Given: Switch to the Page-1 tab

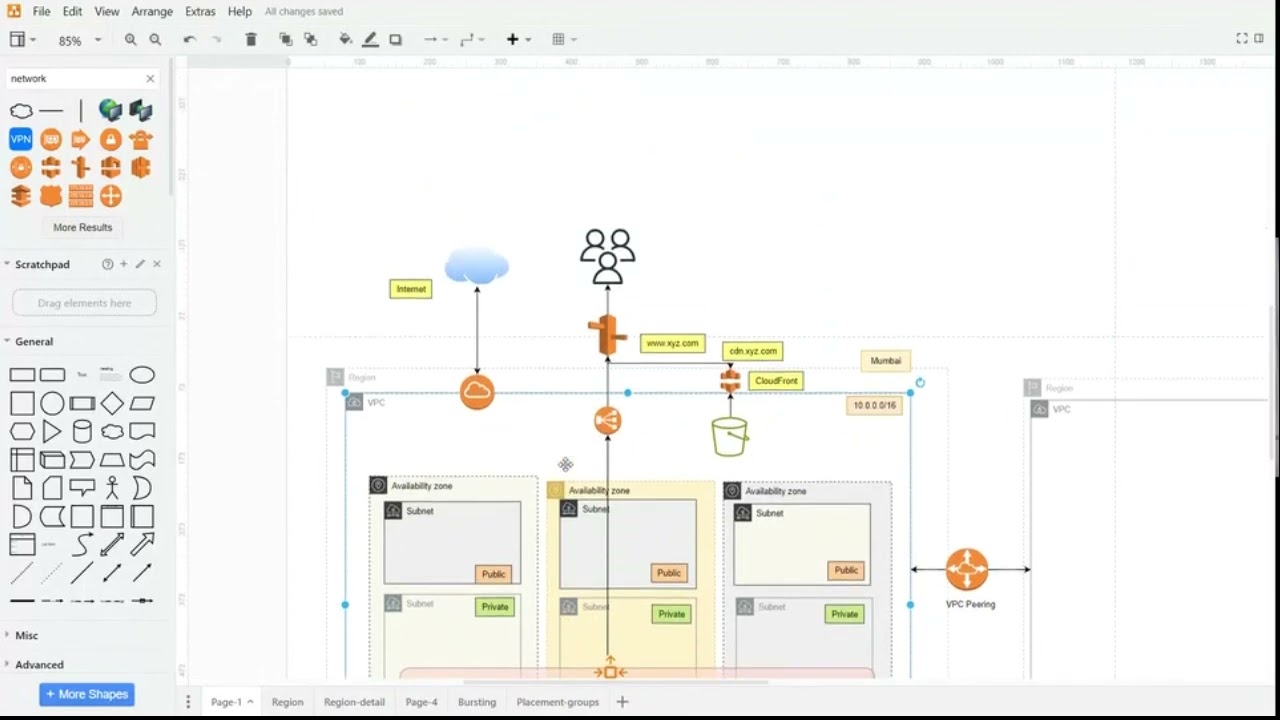Looking at the screenshot, I should tap(231, 702).
